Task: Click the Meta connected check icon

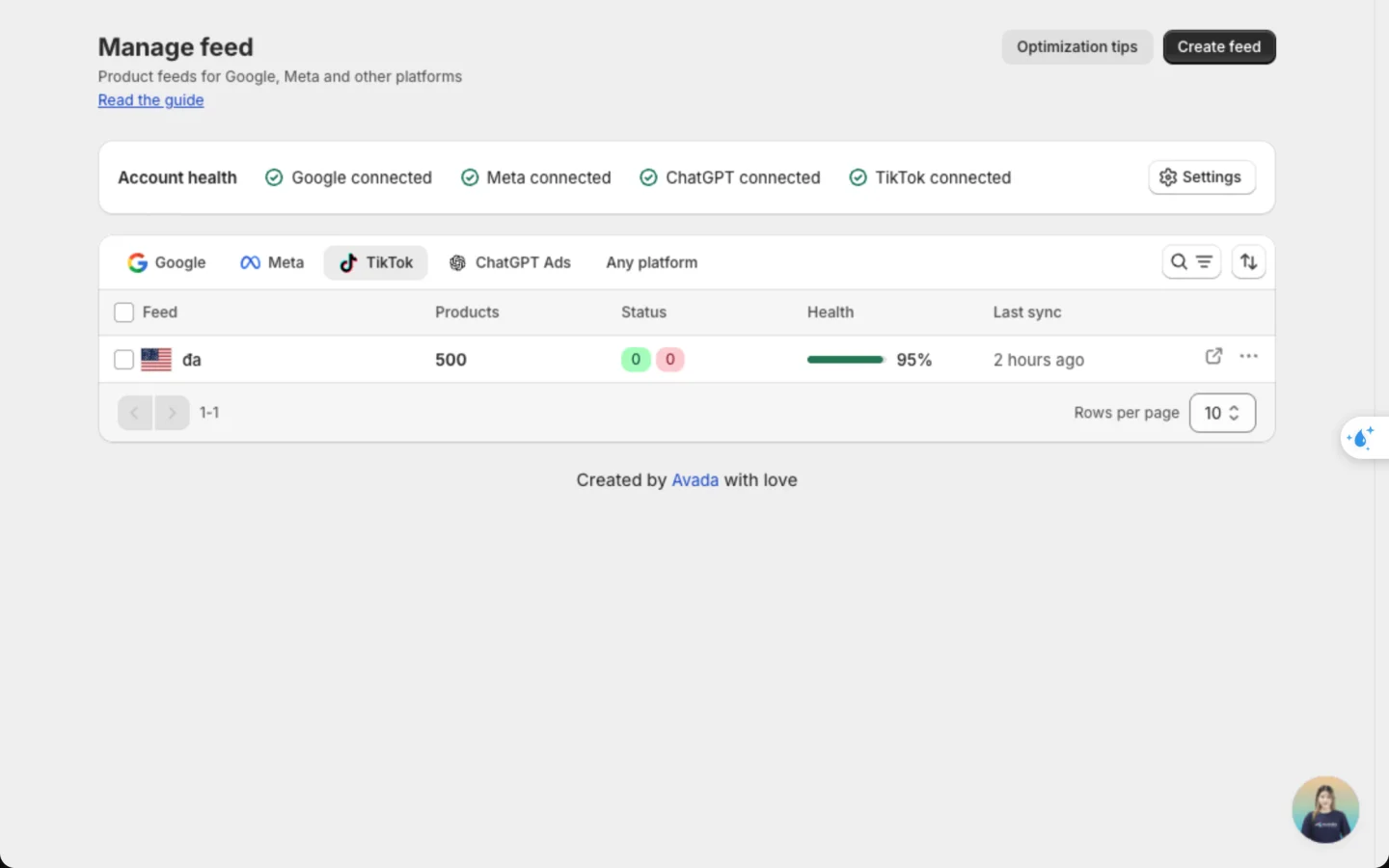Action: click(470, 177)
